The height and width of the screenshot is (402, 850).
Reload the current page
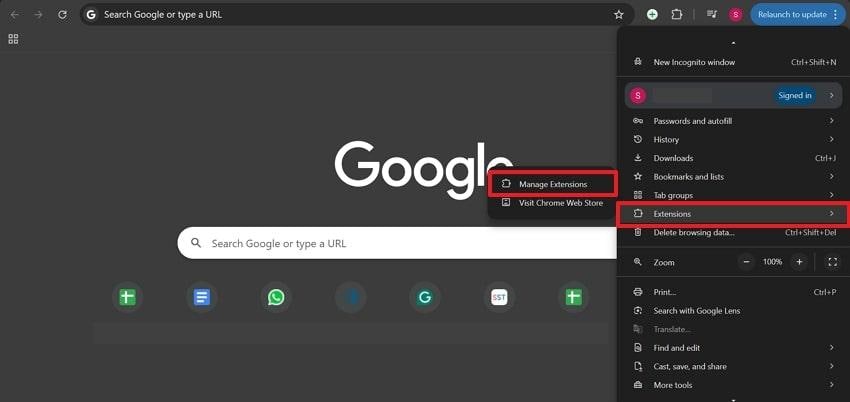pyautogui.click(x=62, y=15)
